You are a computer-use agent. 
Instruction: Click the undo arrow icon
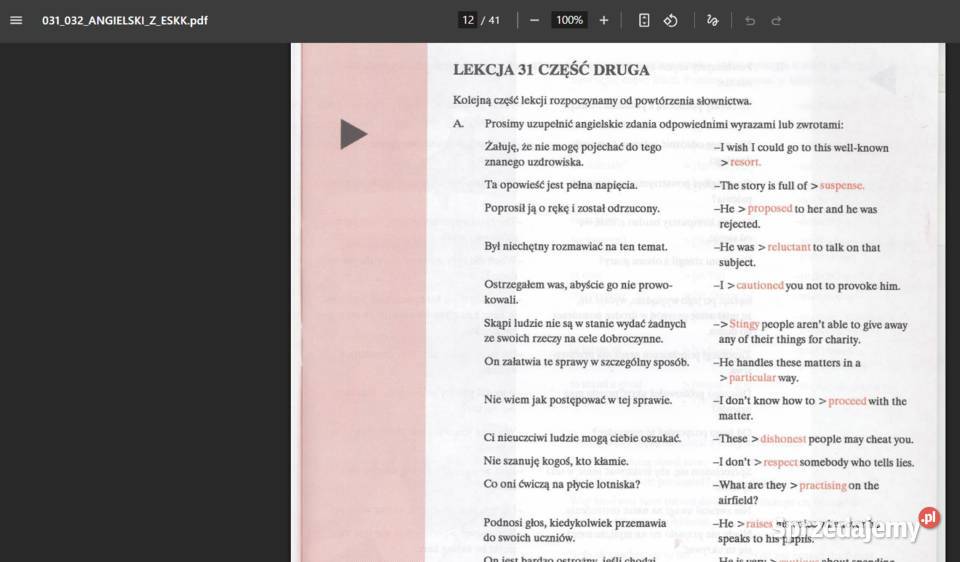coord(750,21)
